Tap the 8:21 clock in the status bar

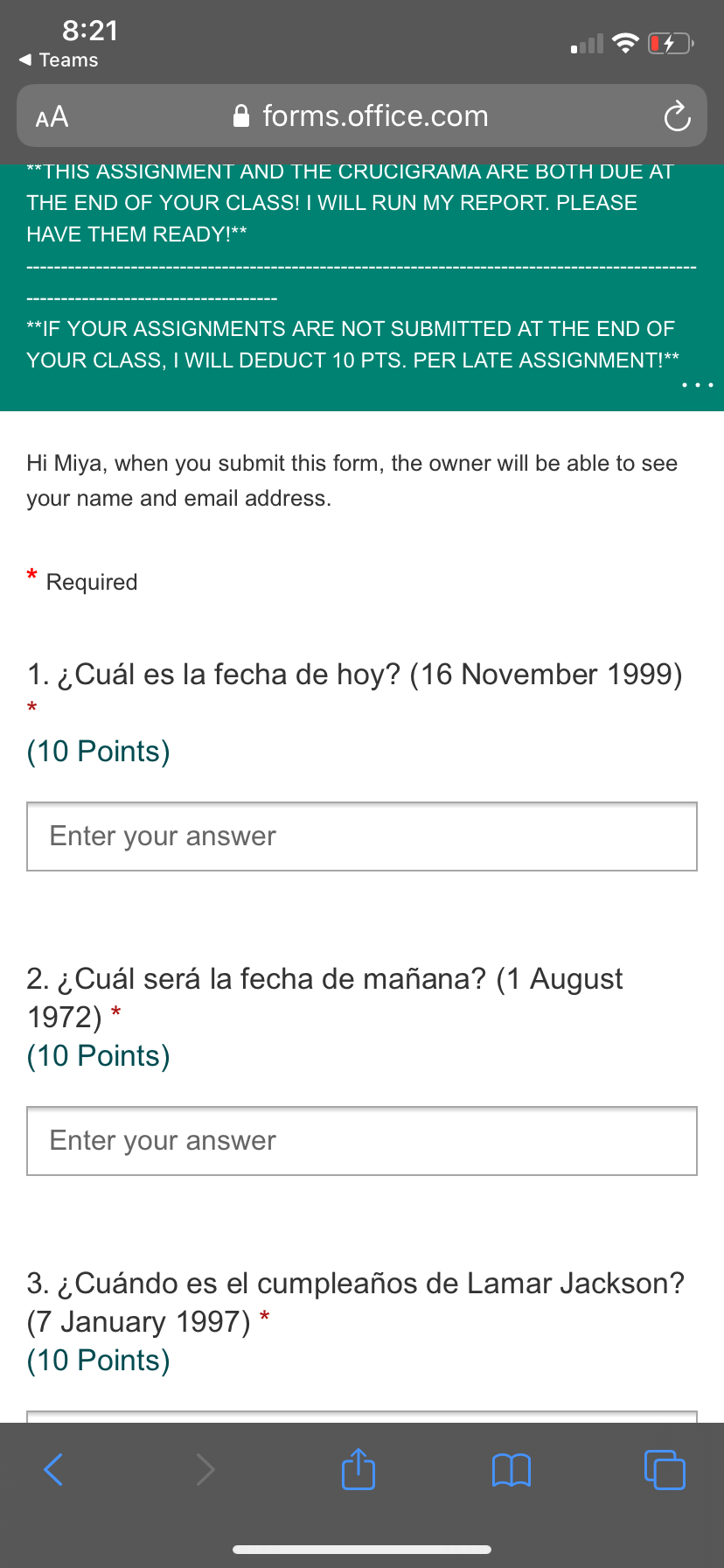click(x=90, y=31)
